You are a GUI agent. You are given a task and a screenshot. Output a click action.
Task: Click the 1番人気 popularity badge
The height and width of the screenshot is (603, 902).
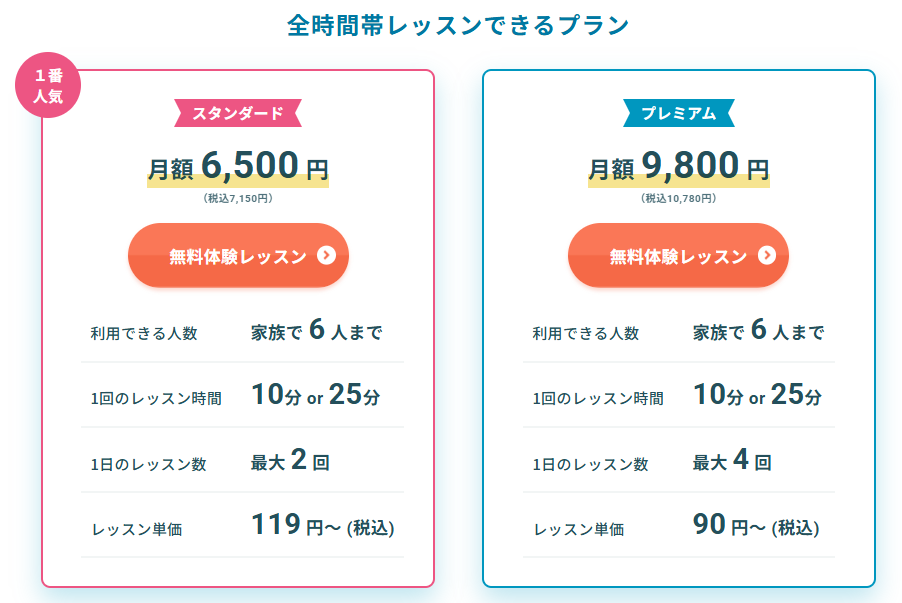pos(47,86)
